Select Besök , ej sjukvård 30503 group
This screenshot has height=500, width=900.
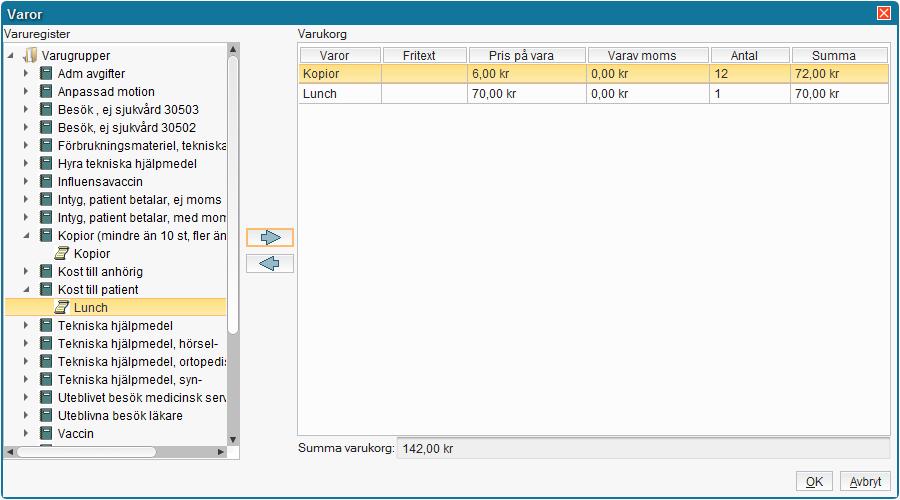click(128, 110)
